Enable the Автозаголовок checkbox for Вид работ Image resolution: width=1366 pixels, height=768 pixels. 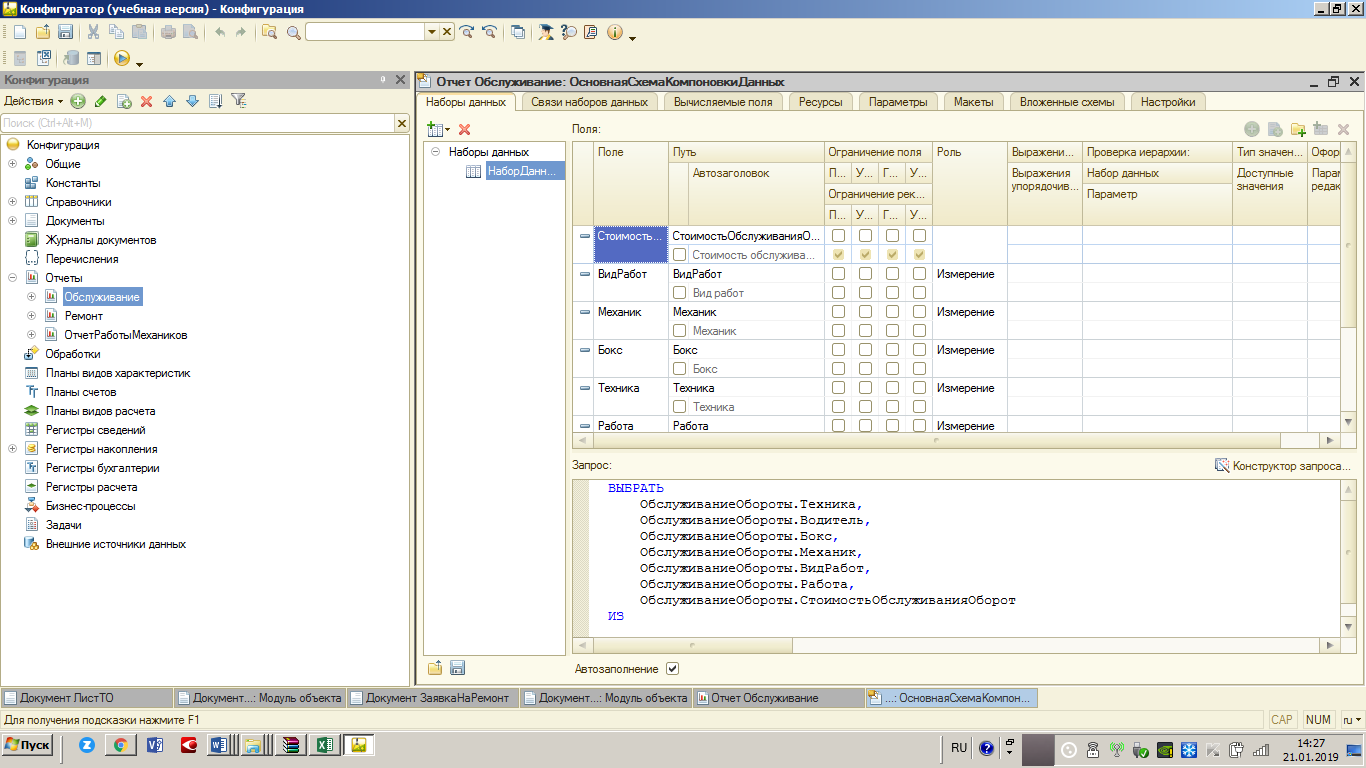click(680, 293)
